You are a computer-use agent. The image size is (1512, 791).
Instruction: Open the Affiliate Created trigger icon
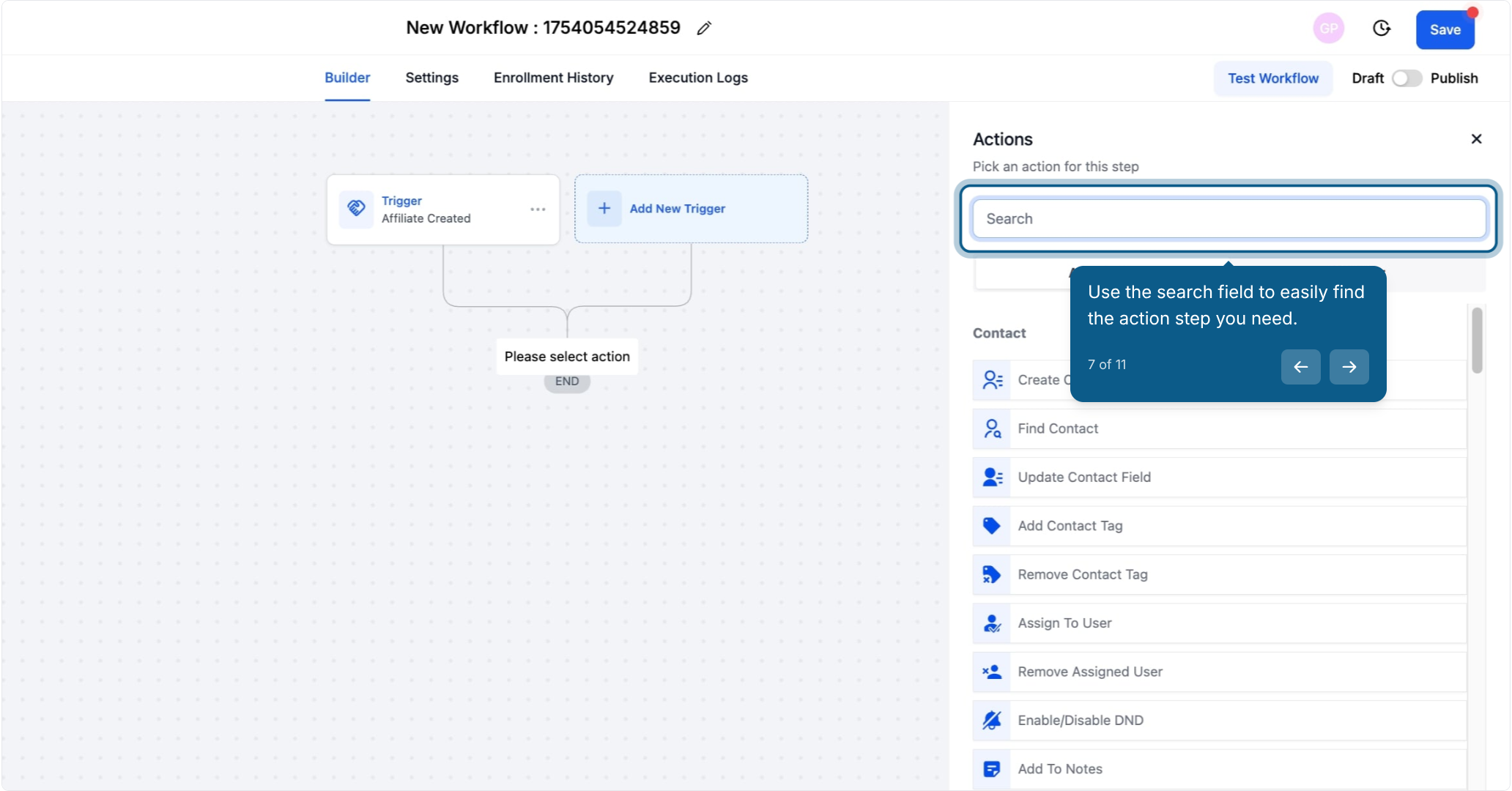pyautogui.click(x=356, y=209)
